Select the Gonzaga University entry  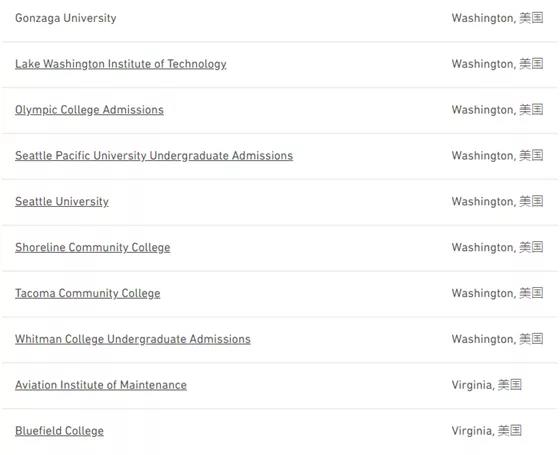coord(66,18)
